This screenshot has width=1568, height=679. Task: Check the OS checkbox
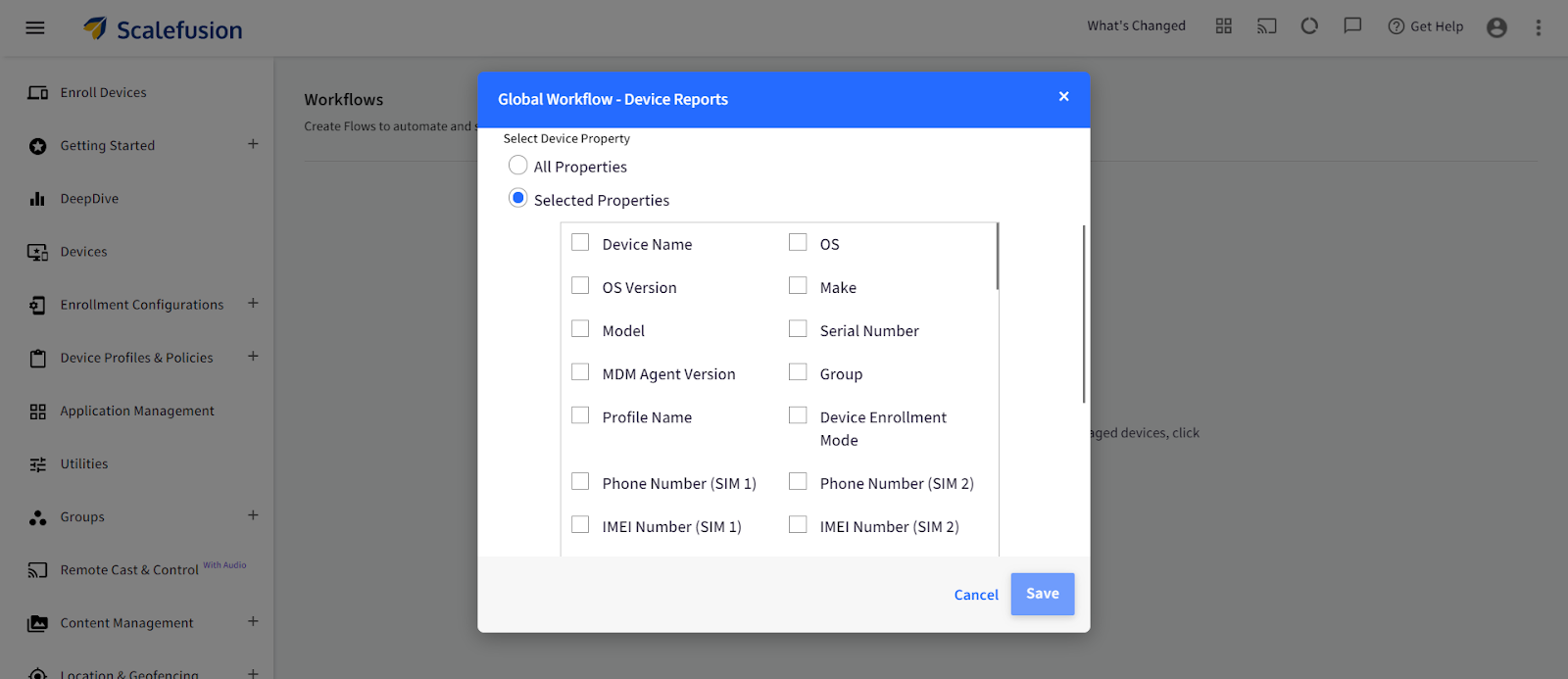798,242
